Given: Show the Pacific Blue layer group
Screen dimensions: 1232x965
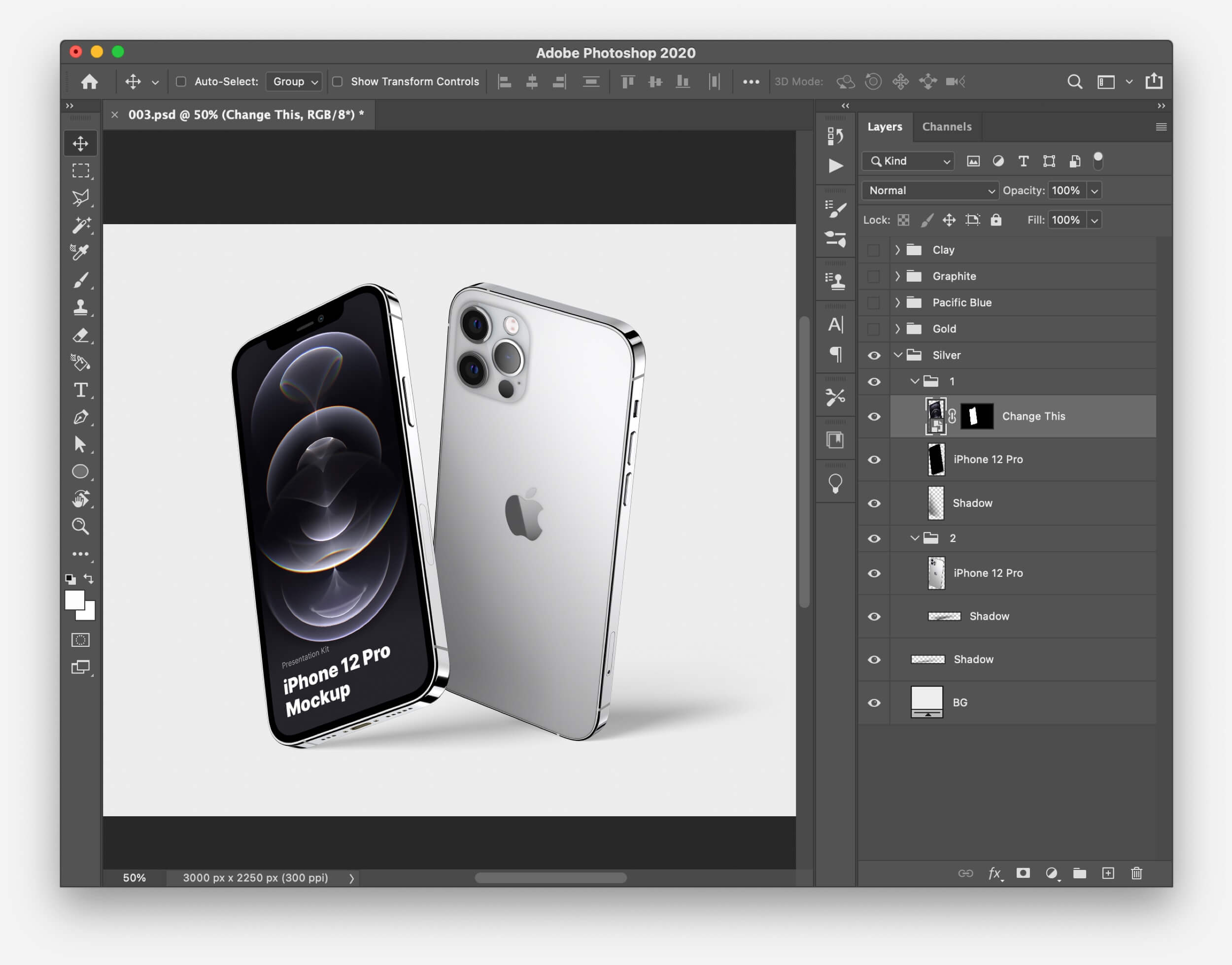Looking at the screenshot, I should pyautogui.click(x=874, y=302).
